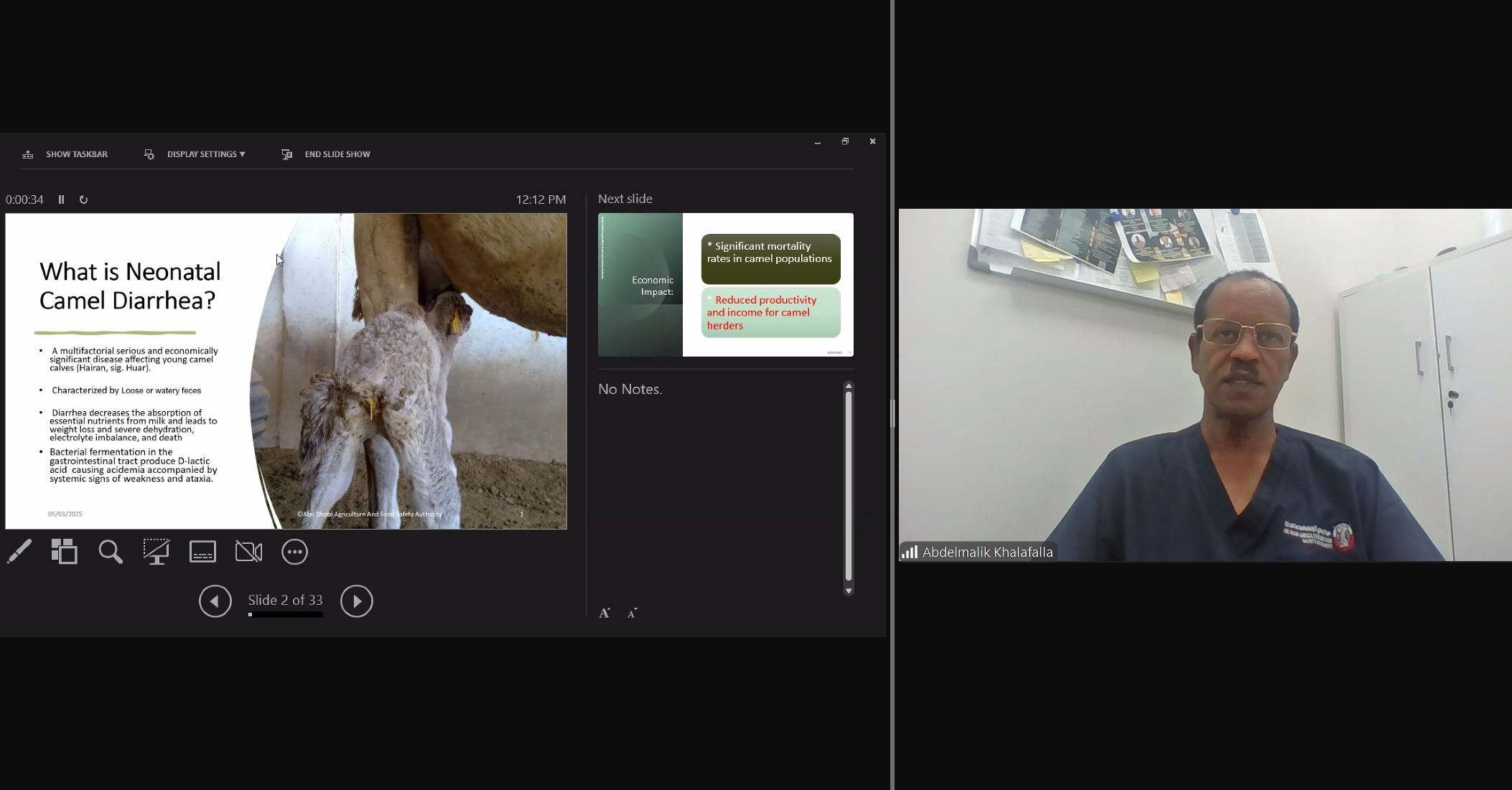Restart the presentation timer
Viewport: 1512px width, 790px height.
(x=83, y=199)
